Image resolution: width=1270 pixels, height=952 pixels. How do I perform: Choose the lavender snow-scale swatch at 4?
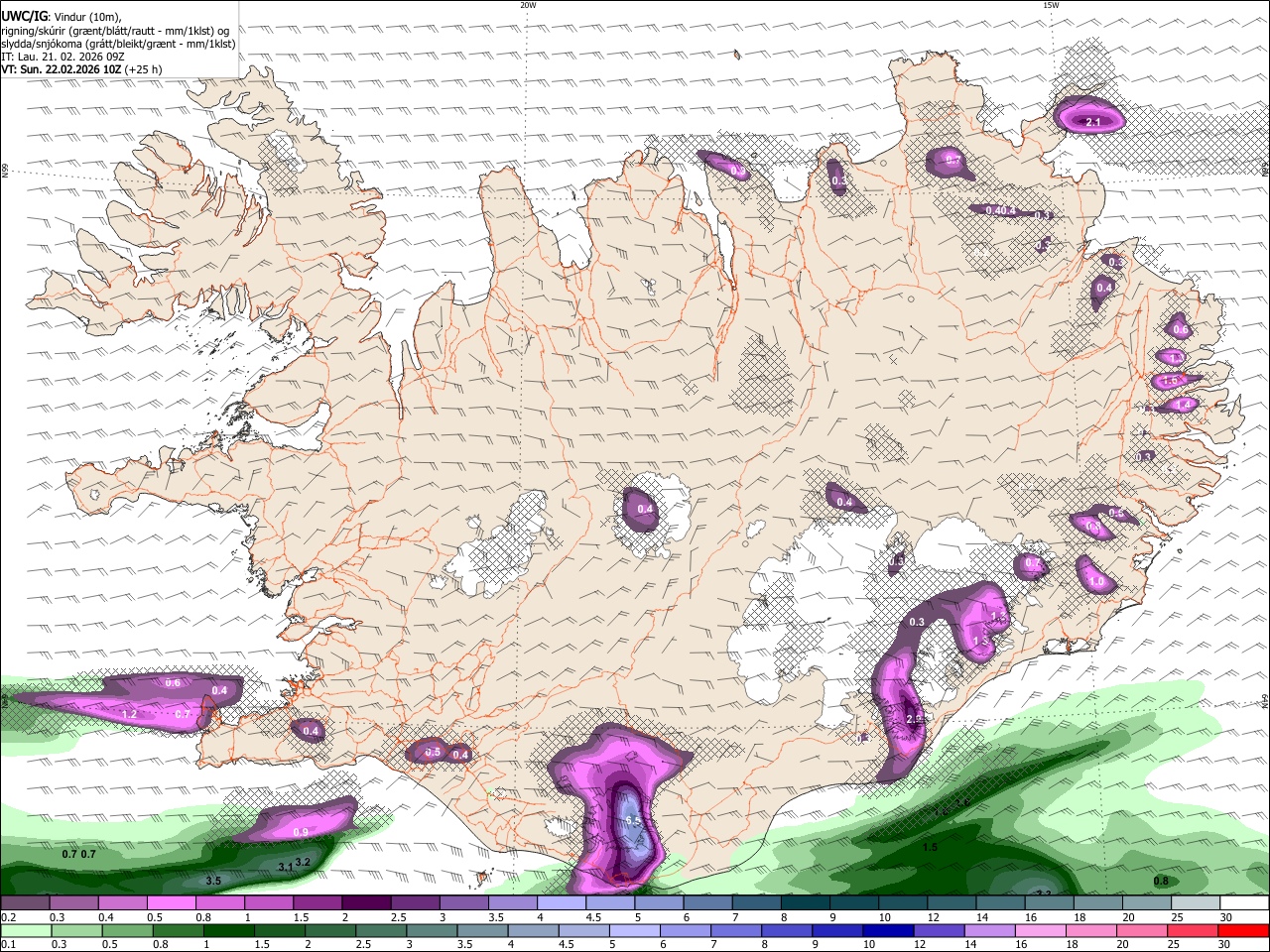pos(562,903)
